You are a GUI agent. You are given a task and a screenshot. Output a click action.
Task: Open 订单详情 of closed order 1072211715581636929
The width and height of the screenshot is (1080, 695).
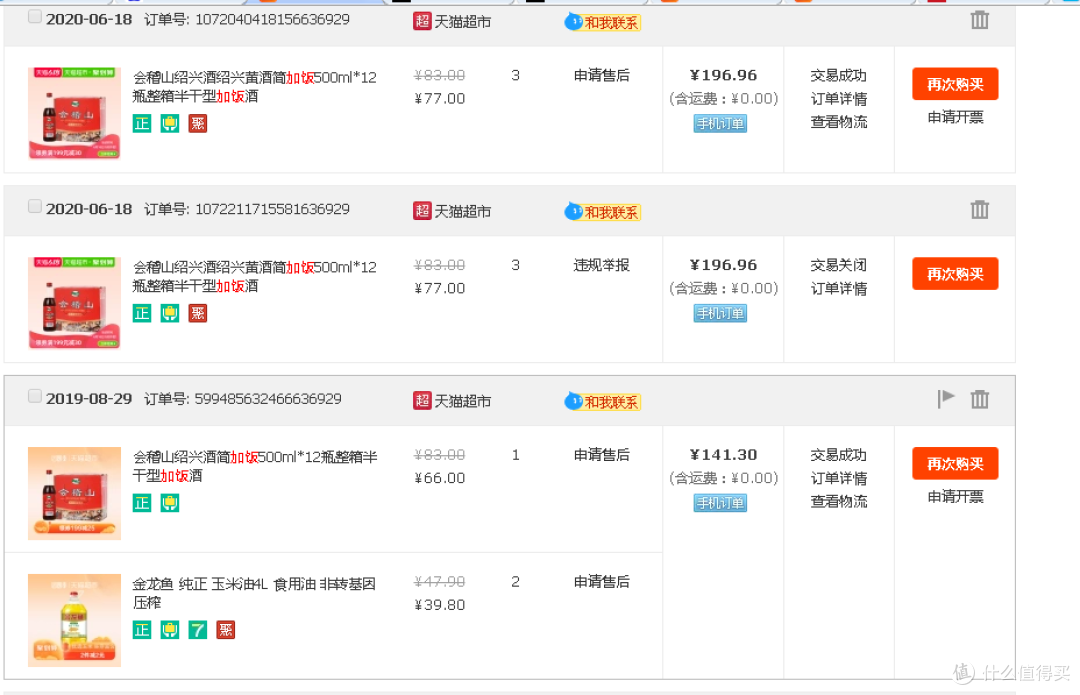(838, 289)
